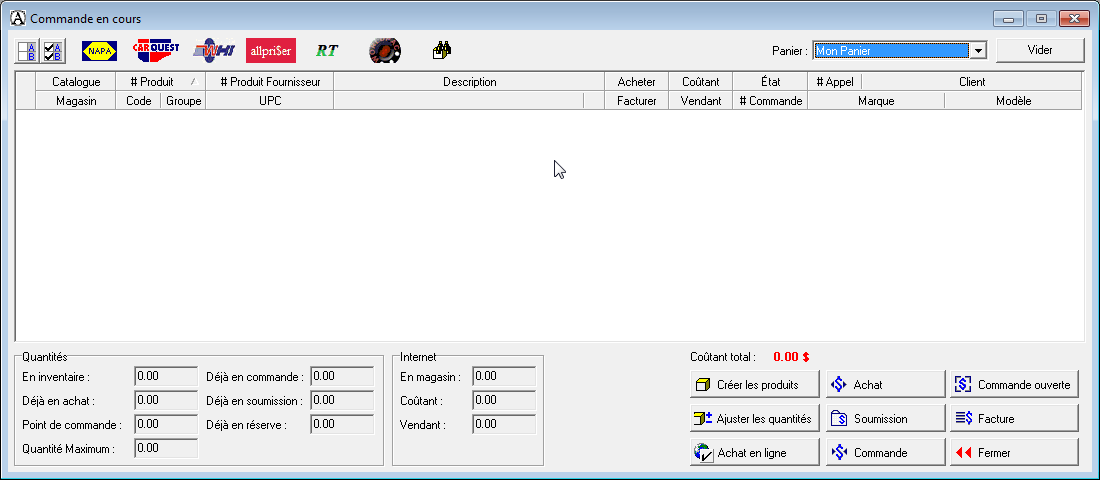Click the Marque sub-header

click(876, 100)
